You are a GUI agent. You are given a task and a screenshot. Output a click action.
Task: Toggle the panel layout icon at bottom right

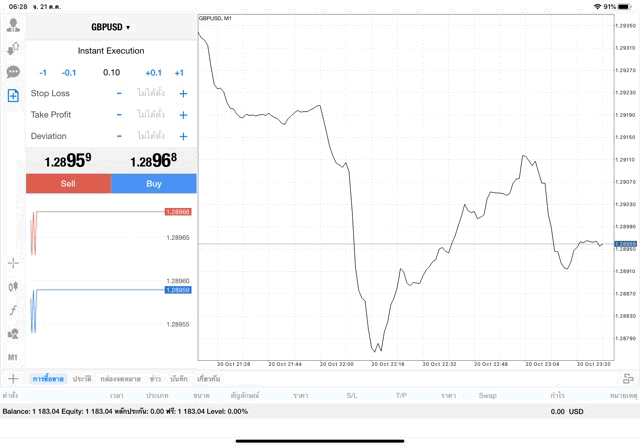tap(628, 378)
